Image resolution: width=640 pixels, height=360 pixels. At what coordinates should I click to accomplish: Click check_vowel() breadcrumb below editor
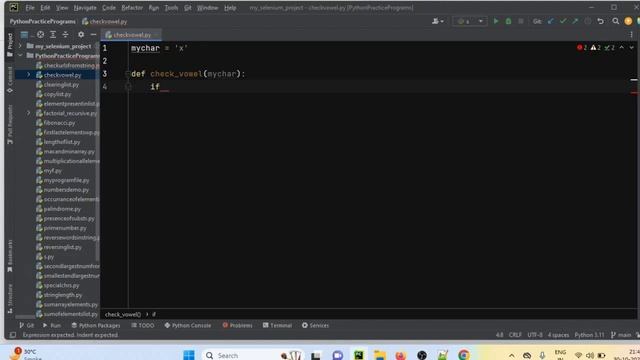tap(123, 314)
